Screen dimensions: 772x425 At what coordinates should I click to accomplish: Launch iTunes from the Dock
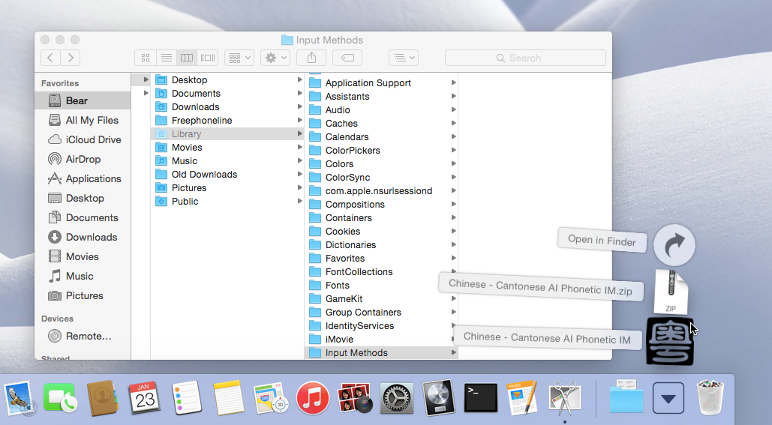pos(313,398)
